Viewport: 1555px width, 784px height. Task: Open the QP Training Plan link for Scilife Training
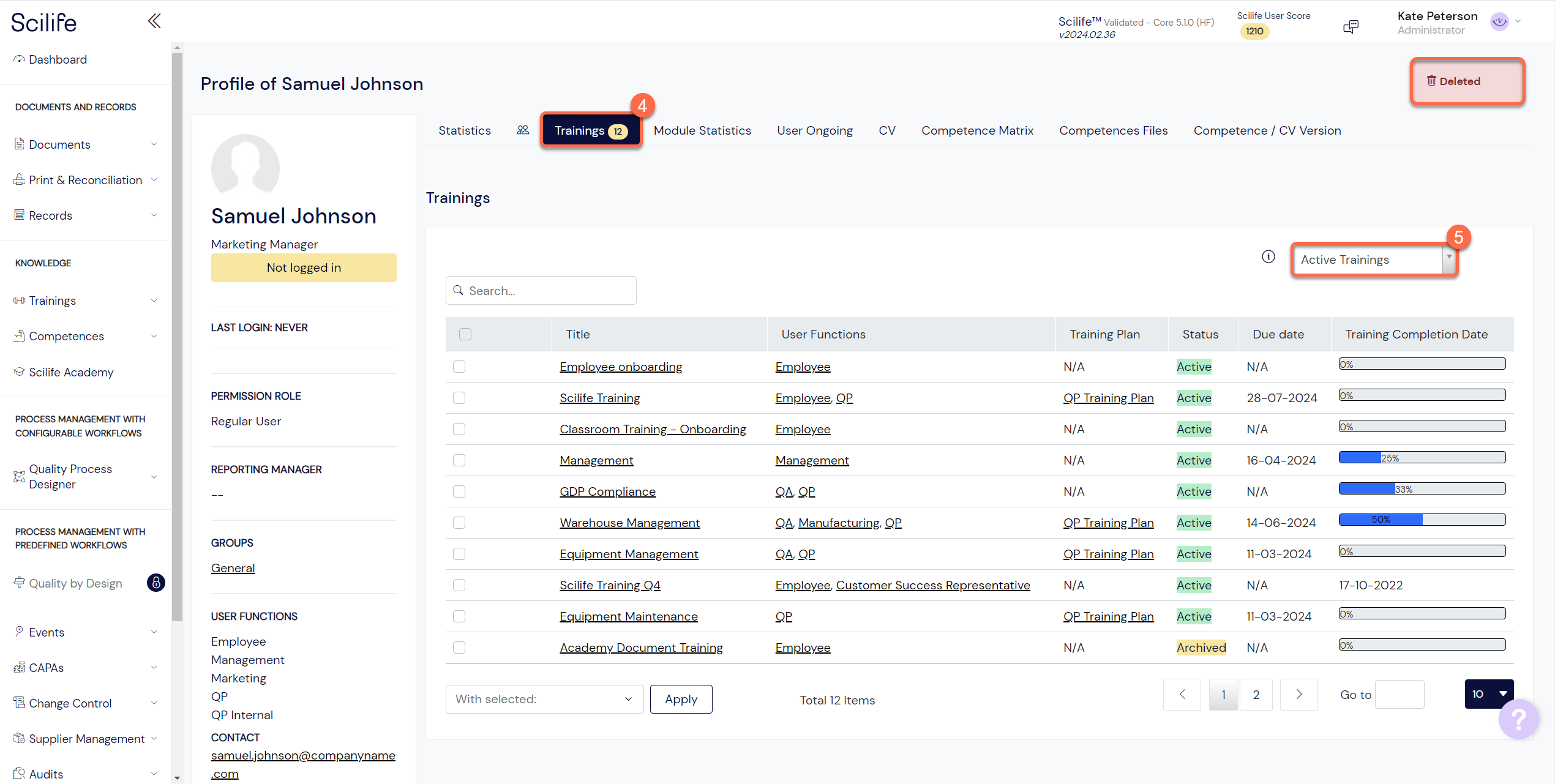pos(1108,398)
